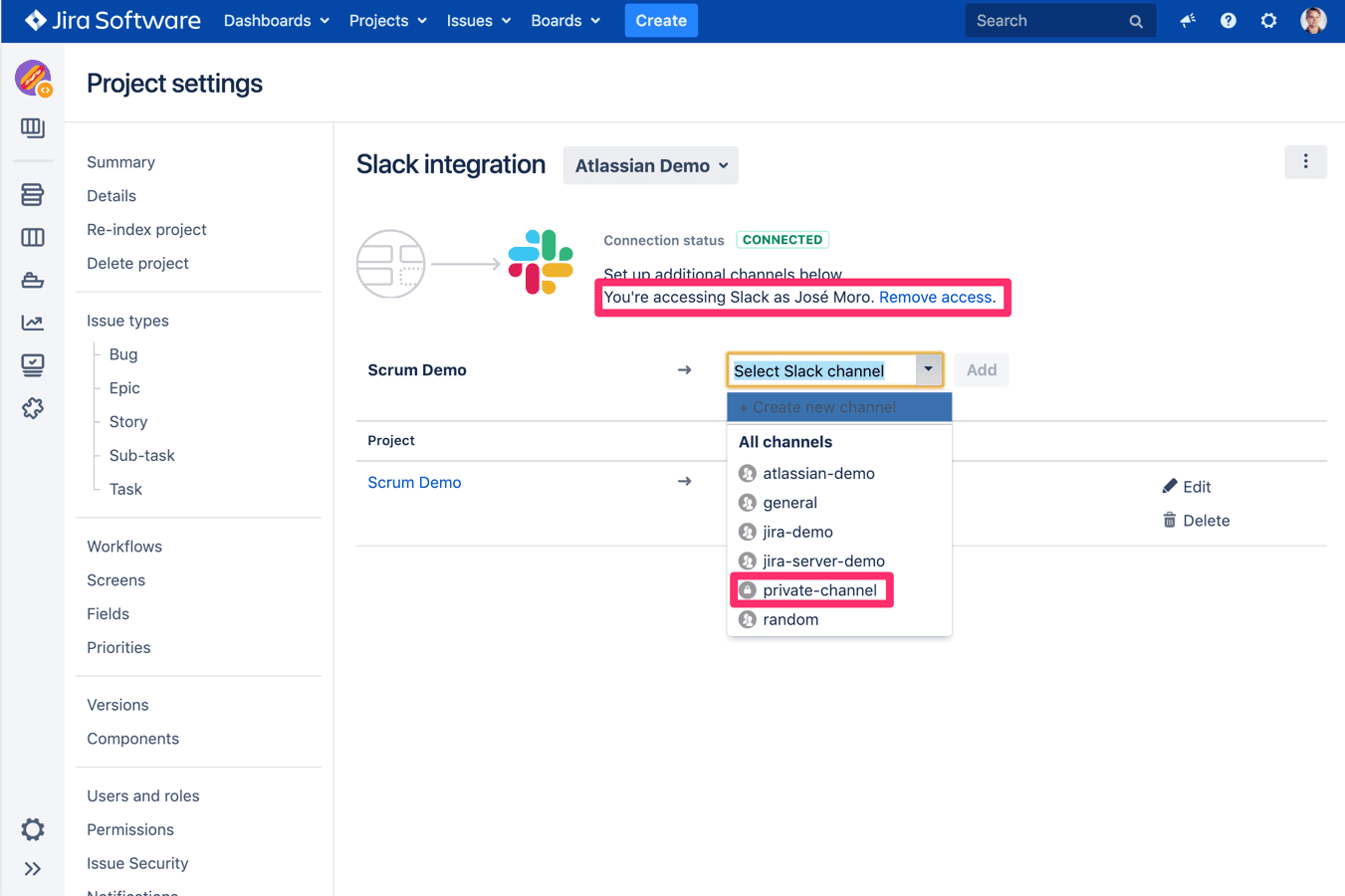Image resolution: width=1345 pixels, height=896 pixels.
Task: Open the three-dot more options menu
Action: tap(1305, 161)
